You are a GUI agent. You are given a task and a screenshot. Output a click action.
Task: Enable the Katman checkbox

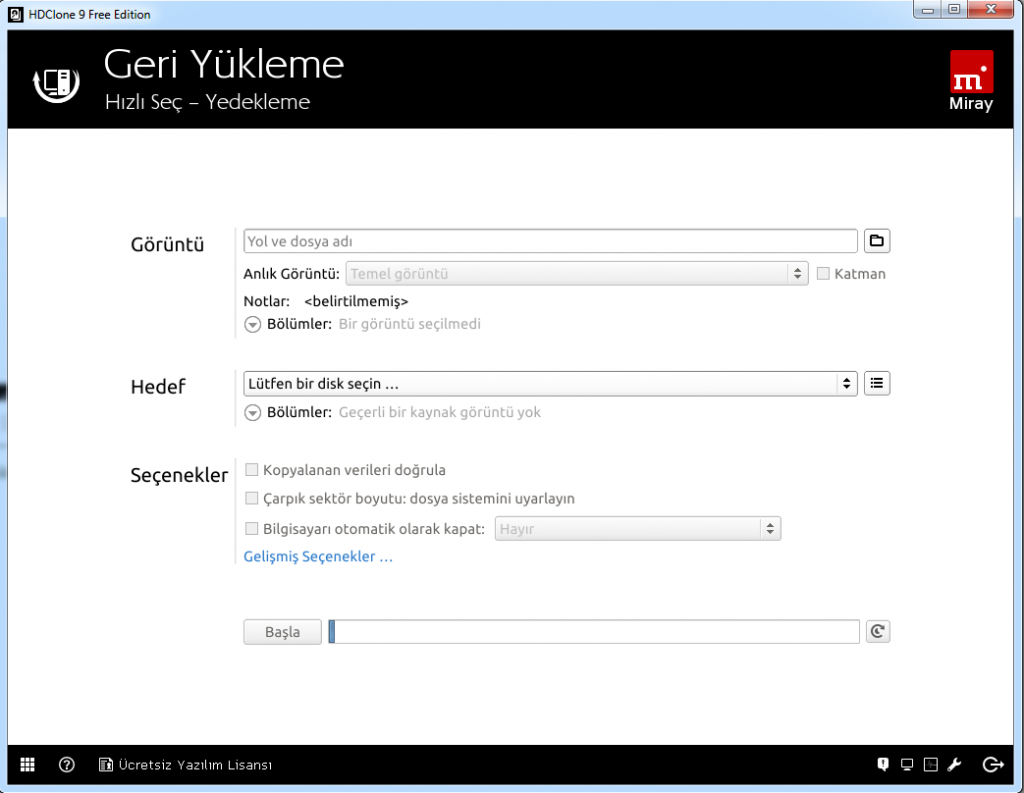pos(824,274)
